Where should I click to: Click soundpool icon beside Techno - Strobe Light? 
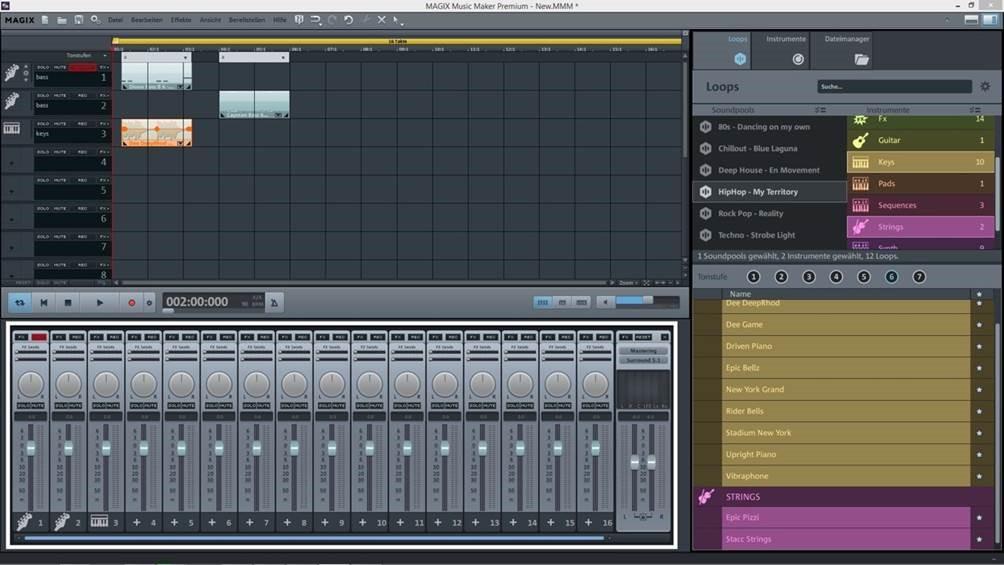click(x=705, y=235)
